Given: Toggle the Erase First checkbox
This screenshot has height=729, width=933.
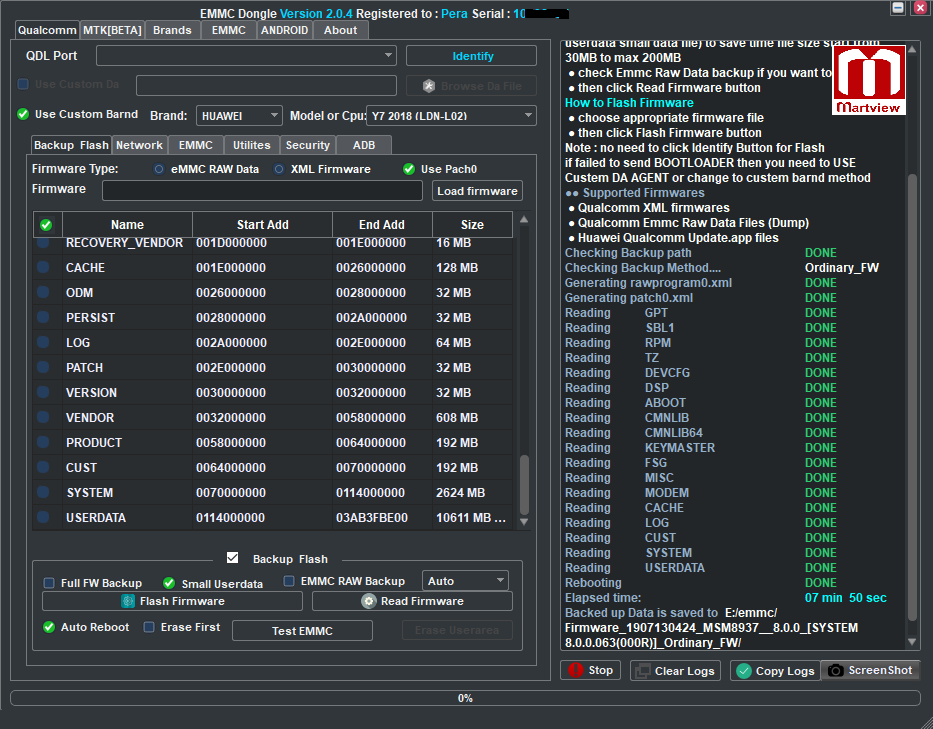Looking at the screenshot, I should coord(149,627).
